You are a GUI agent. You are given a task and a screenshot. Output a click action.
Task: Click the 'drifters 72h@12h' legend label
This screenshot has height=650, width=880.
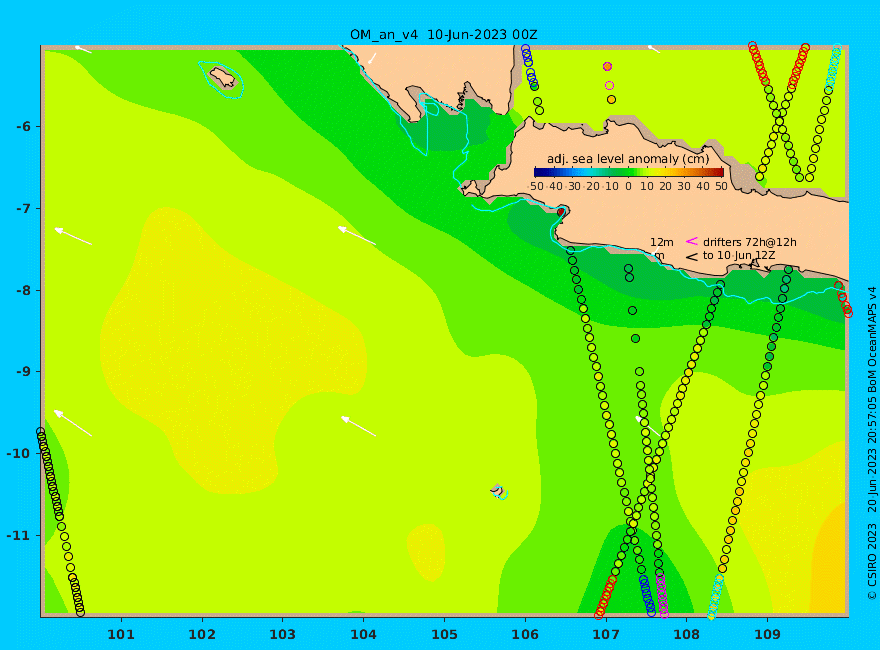749,242
